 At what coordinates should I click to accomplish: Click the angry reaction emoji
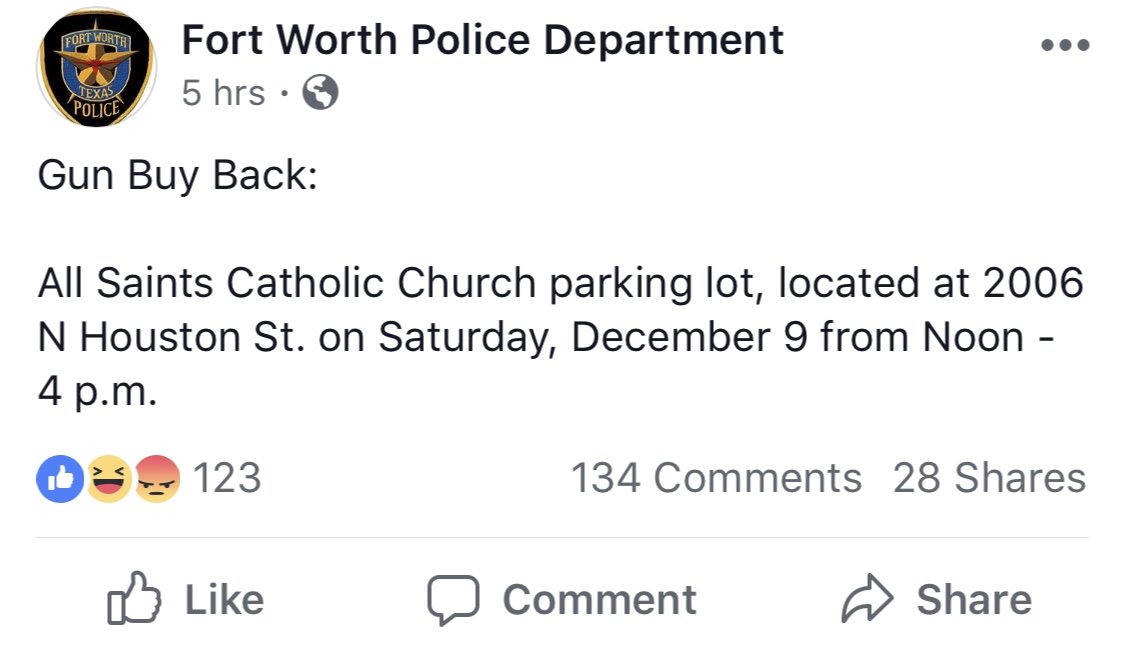pos(157,478)
